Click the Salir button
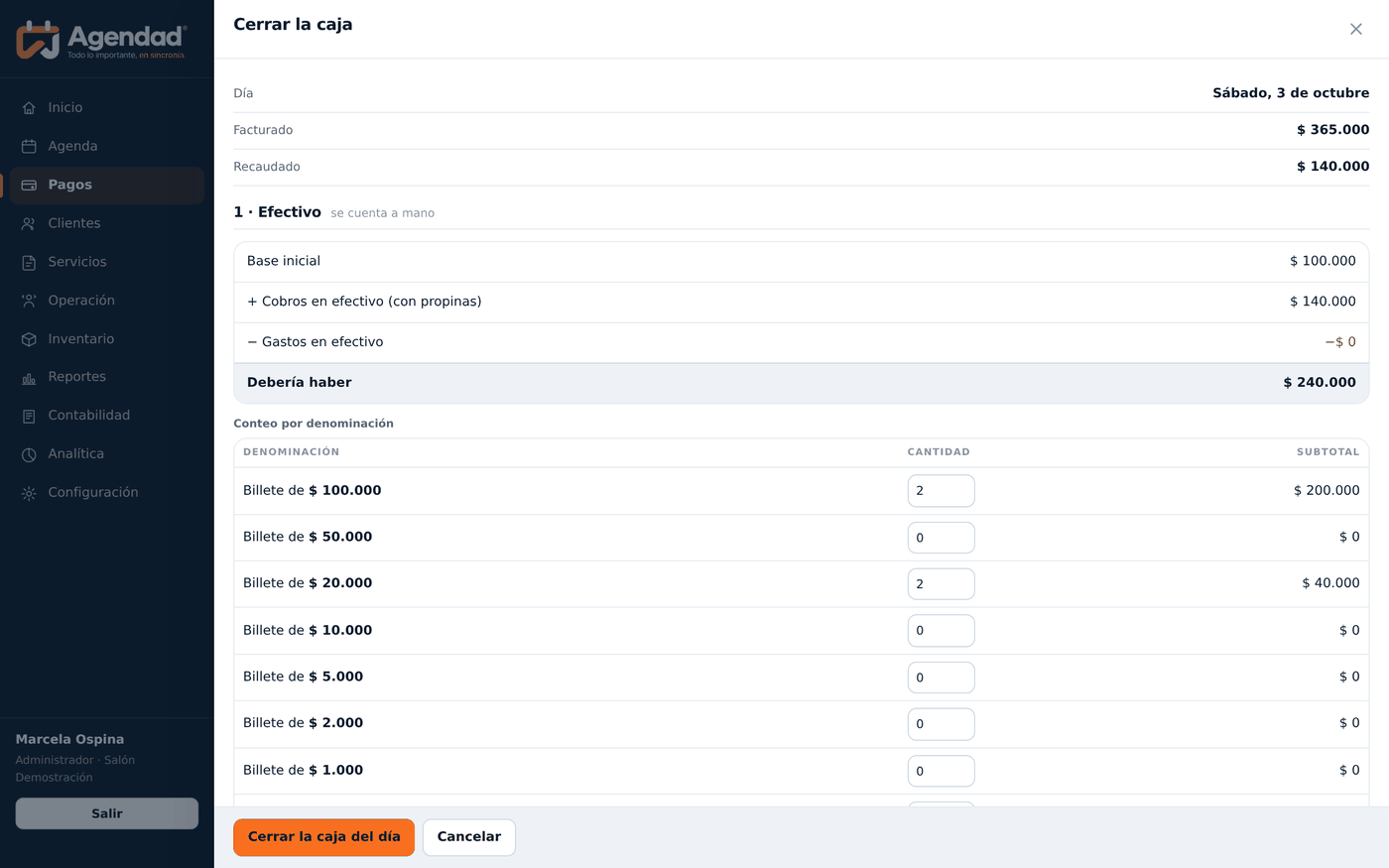 click(x=107, y=813)
